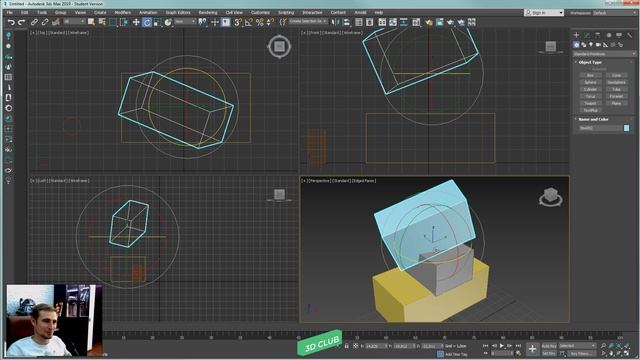The height and width of the screenshot is (360, 640).
Task: Switch to the Create command panel tab
Action: point(576,35)
